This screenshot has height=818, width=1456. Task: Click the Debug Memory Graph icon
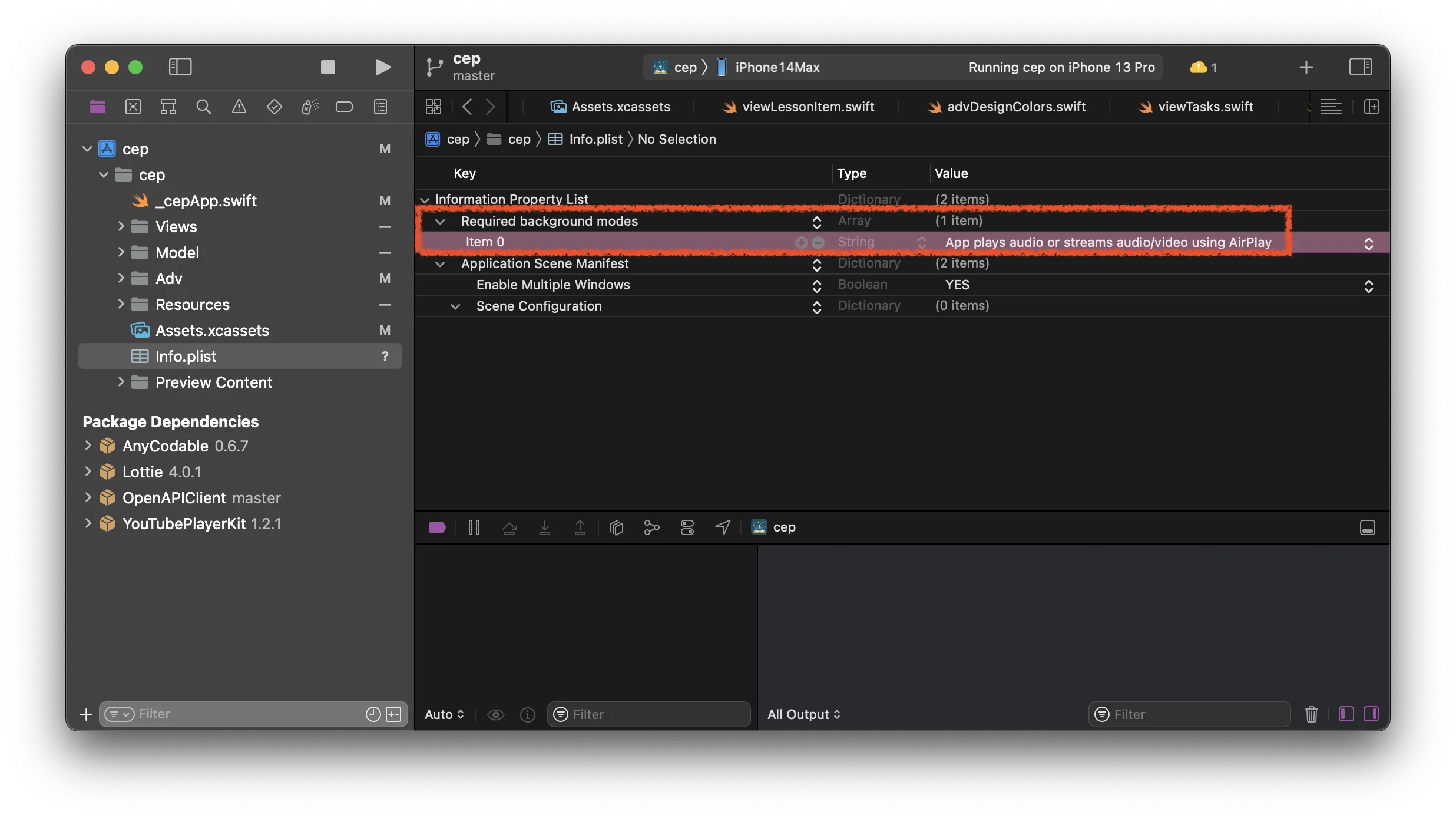point(651,527)
